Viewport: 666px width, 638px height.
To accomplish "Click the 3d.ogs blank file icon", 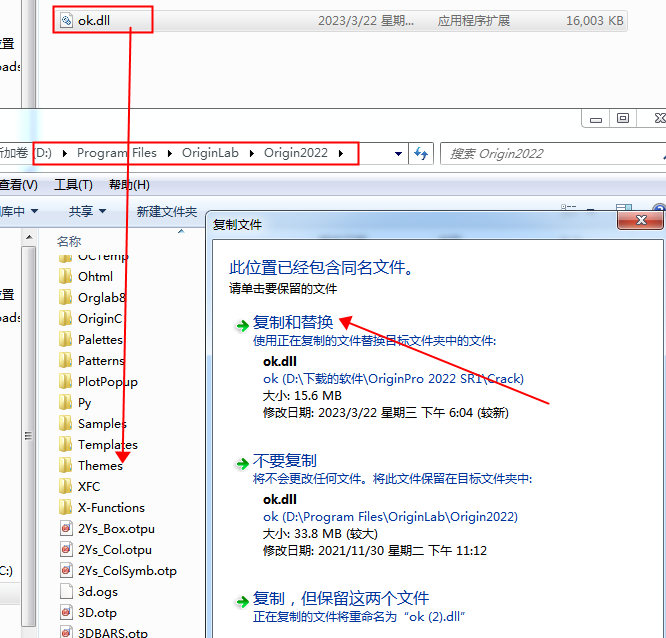I will [x=66, y=591].
